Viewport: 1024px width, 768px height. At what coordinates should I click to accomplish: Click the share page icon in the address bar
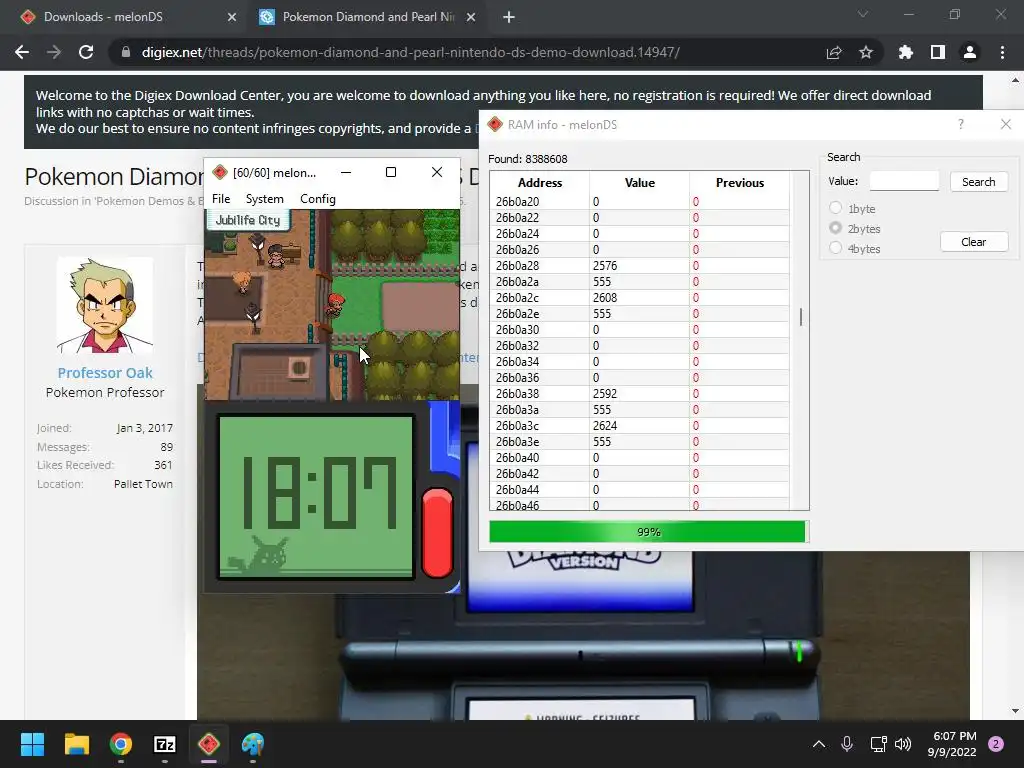click(834, 52)
